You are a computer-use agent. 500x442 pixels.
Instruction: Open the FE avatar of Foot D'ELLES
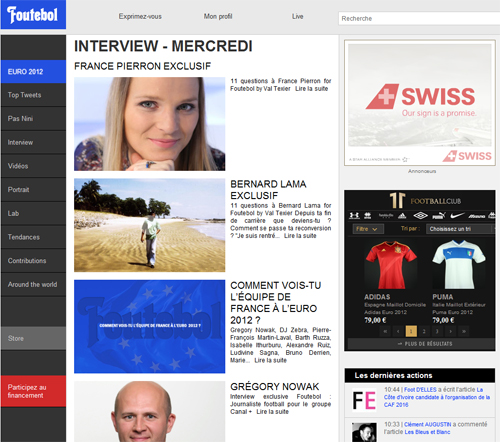(364, 400)
